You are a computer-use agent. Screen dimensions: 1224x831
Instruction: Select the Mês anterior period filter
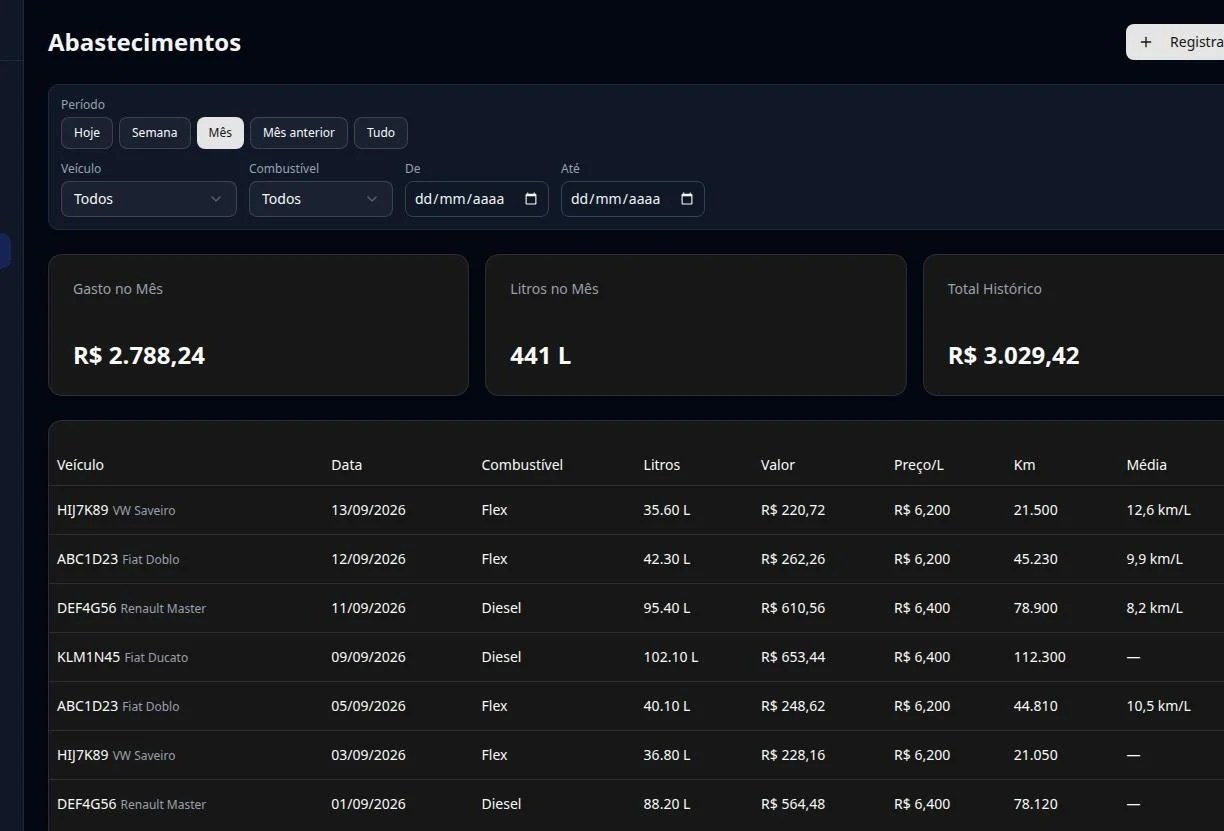click(299, 133)
